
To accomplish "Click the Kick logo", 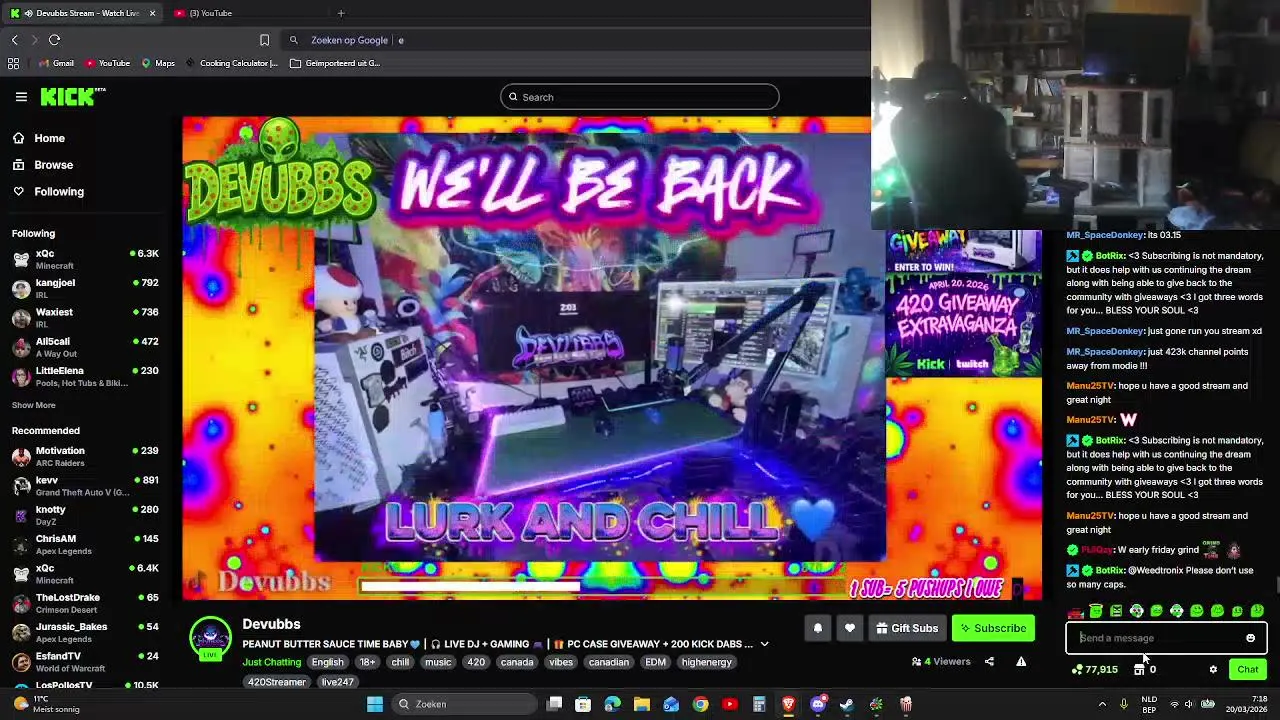I will pos(72,97).
